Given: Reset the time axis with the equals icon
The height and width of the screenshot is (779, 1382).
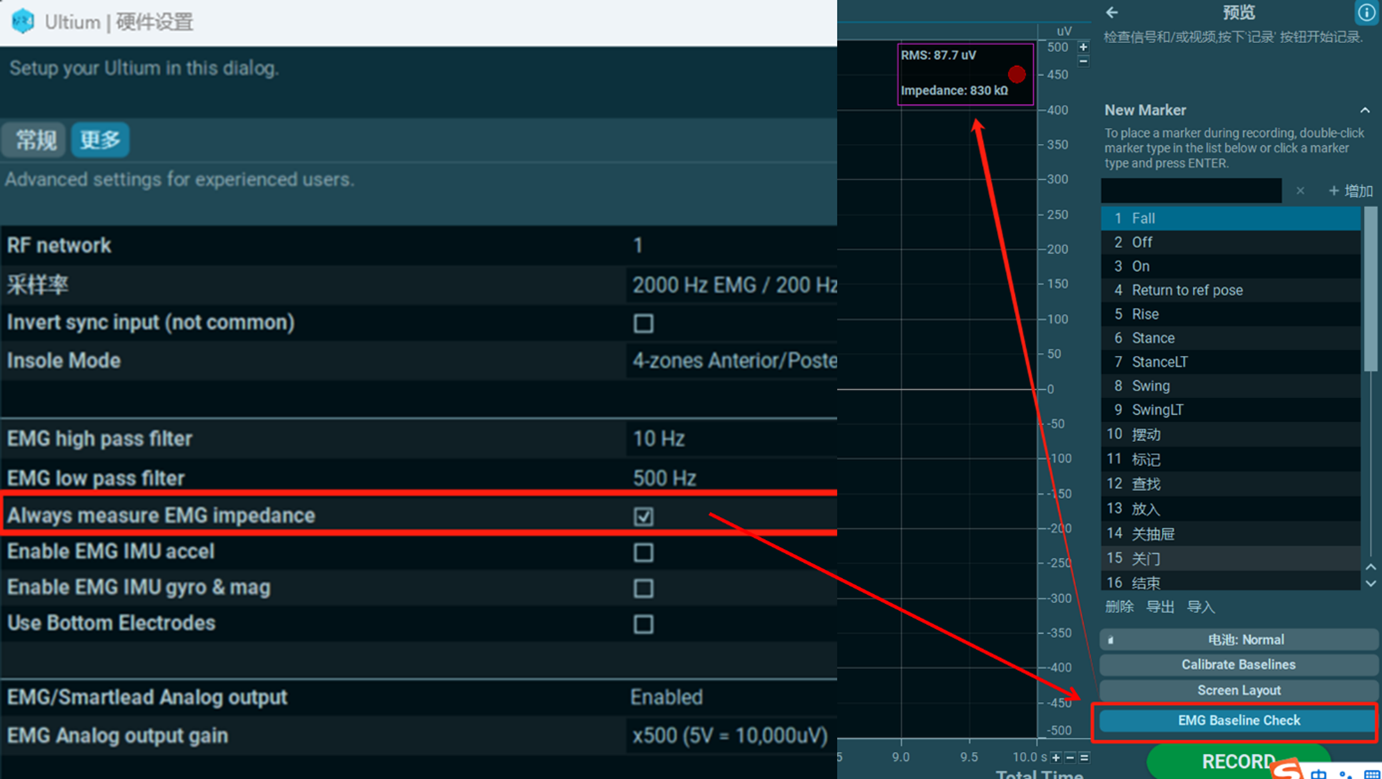Looking at the screenshot, I should tap(1084, 758).
